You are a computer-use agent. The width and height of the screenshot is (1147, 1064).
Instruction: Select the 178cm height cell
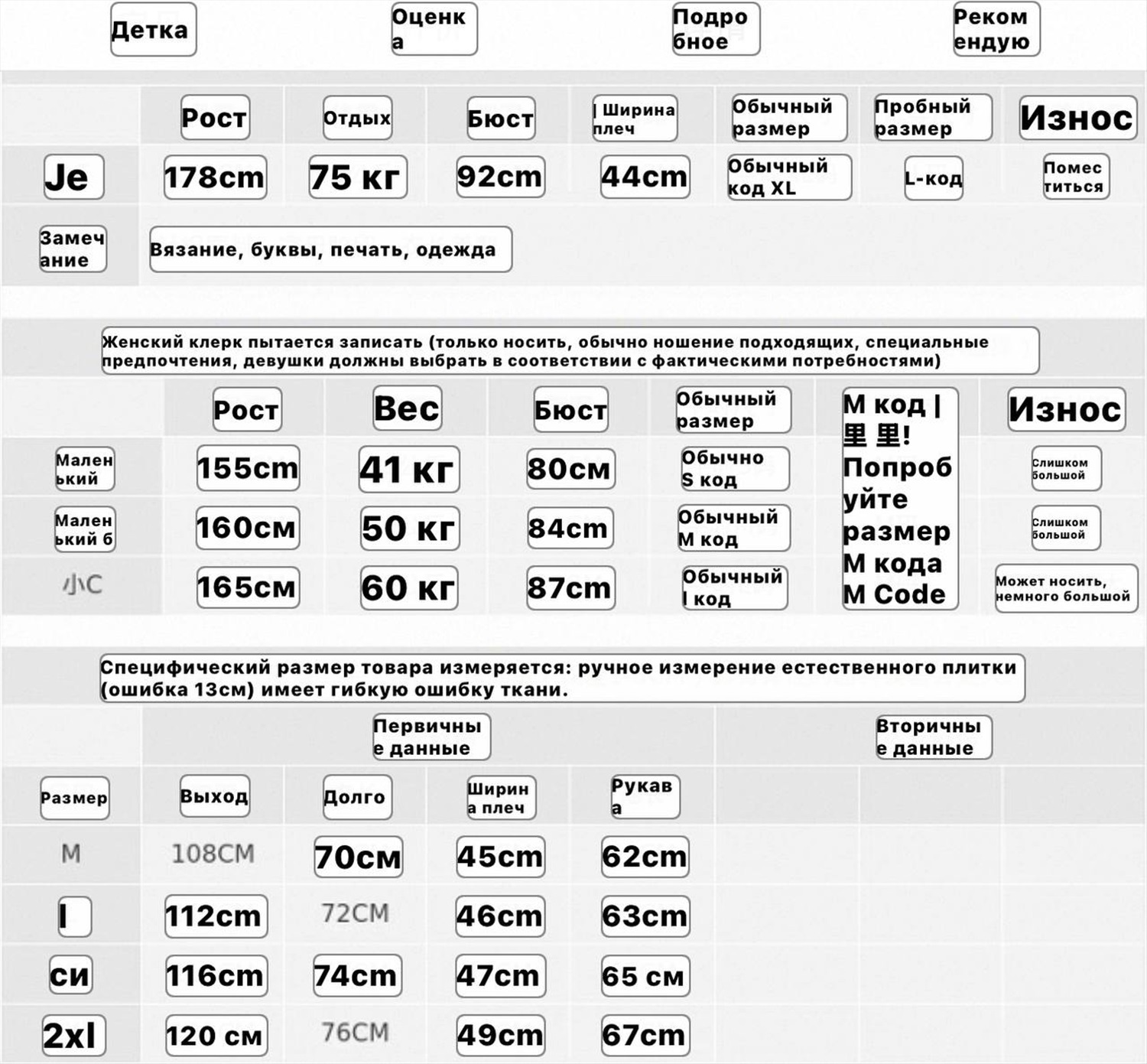coord(215,177)
